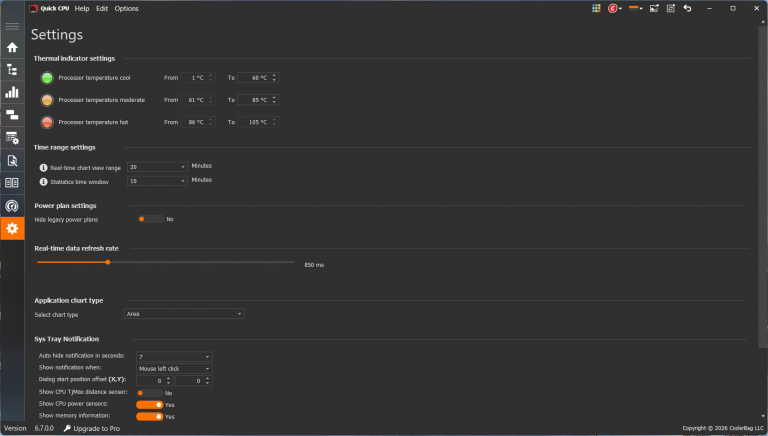Open the colorful grid icon in title bar

pos(596,8)
